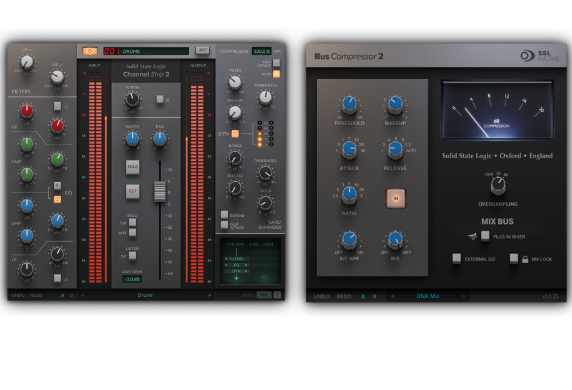Enable gate FAST ATTACK switch
Screen dimensions: 572x390
tap(224, 225)
